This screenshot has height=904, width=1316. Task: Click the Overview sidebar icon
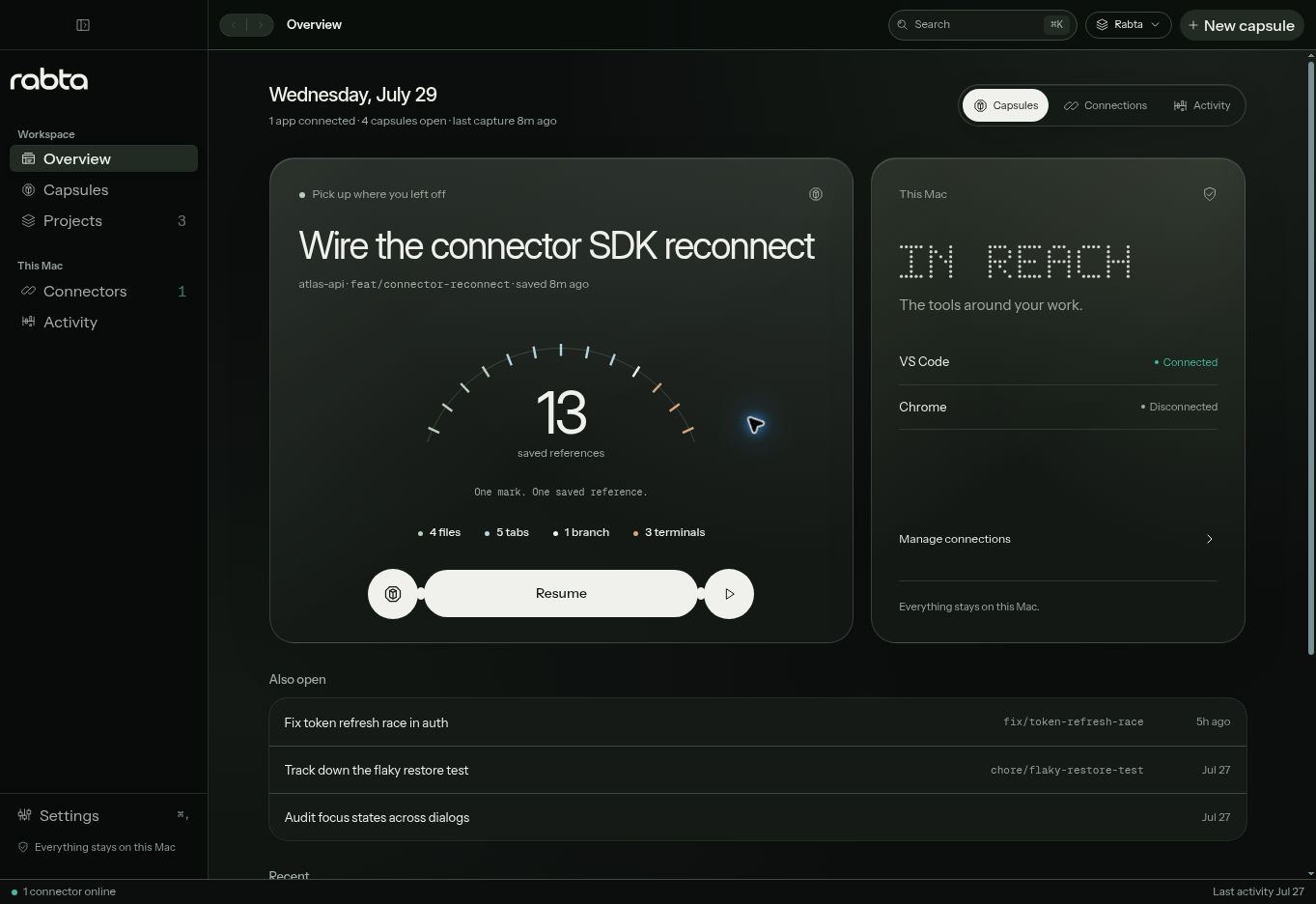[x=29, y=158]
